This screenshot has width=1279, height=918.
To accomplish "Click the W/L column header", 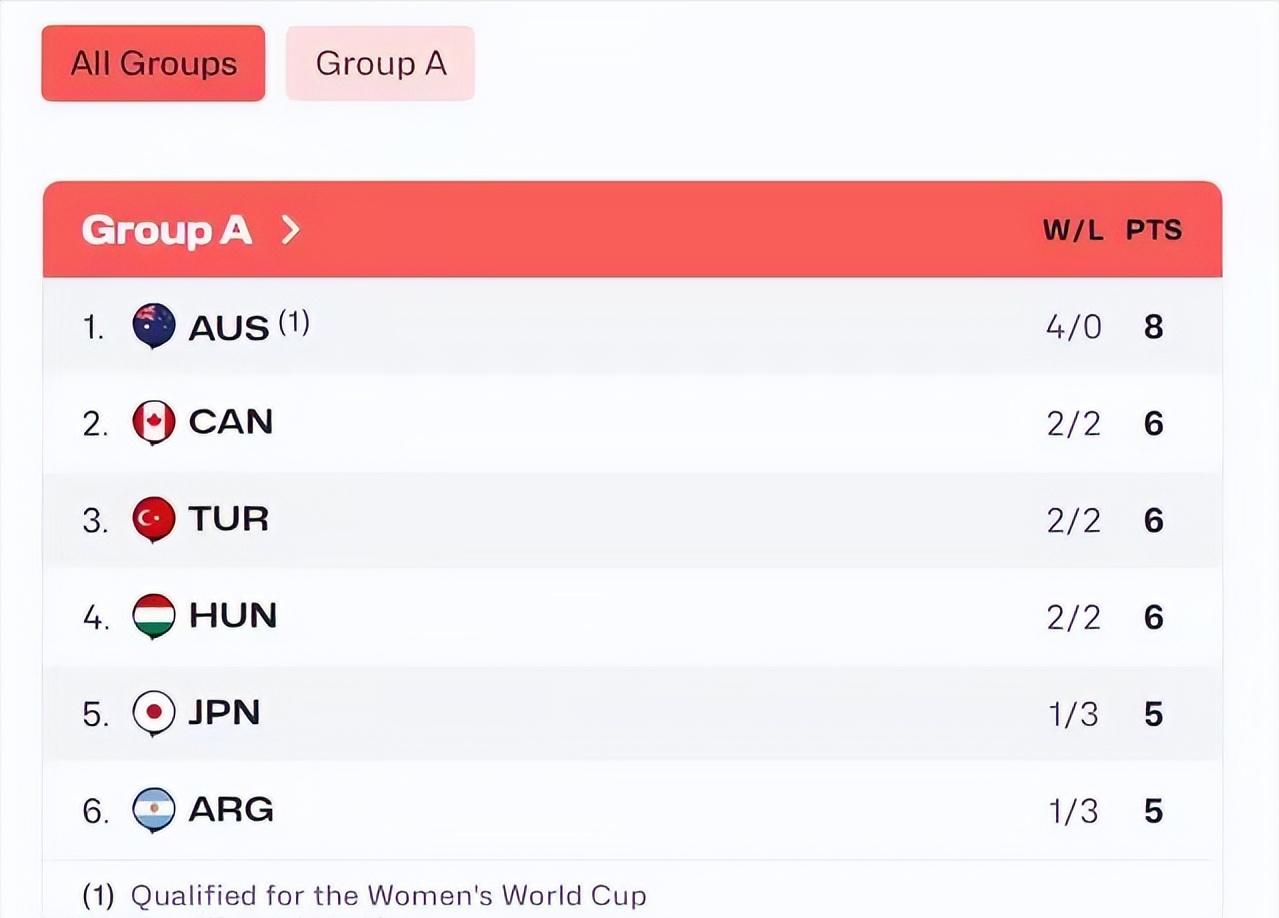I will tap(1073, 231).
